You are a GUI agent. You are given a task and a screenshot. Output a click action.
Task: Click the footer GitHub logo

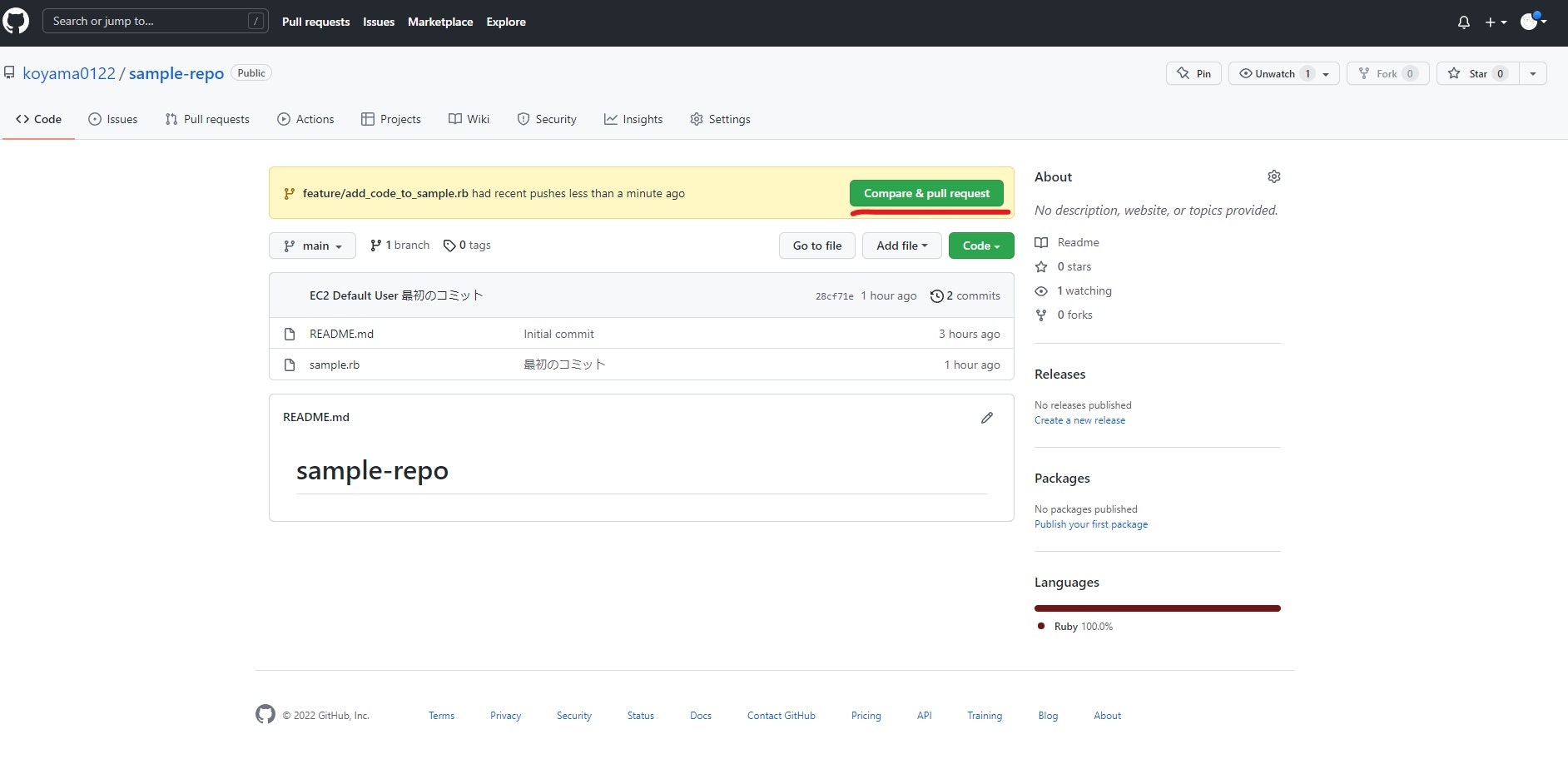(x=265, y=715)
